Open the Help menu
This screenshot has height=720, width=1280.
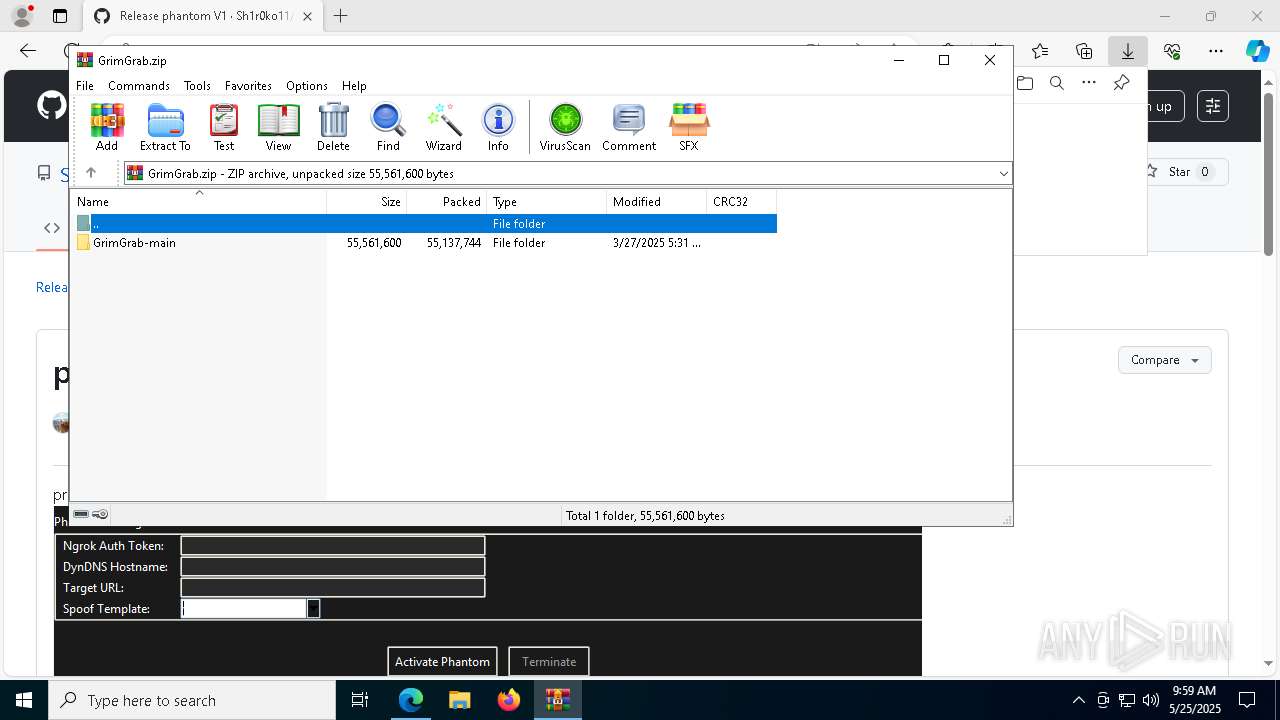pyautogui.click(x=354, y=86)
